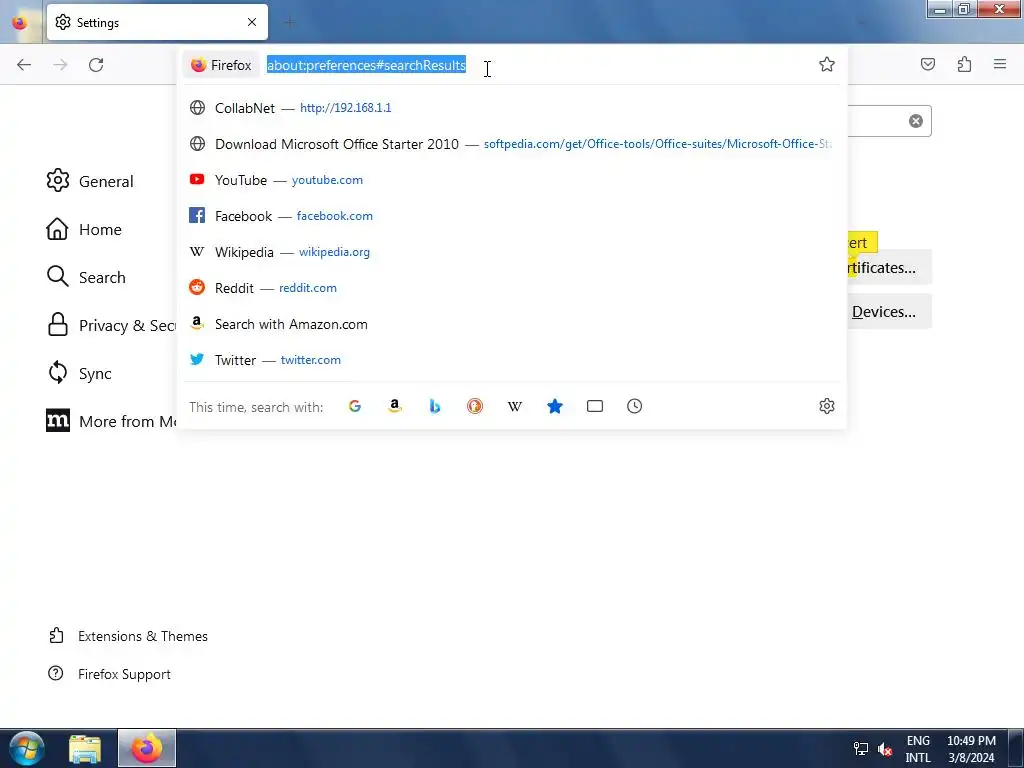Open the Facebook suggestion

coord(511,216)
